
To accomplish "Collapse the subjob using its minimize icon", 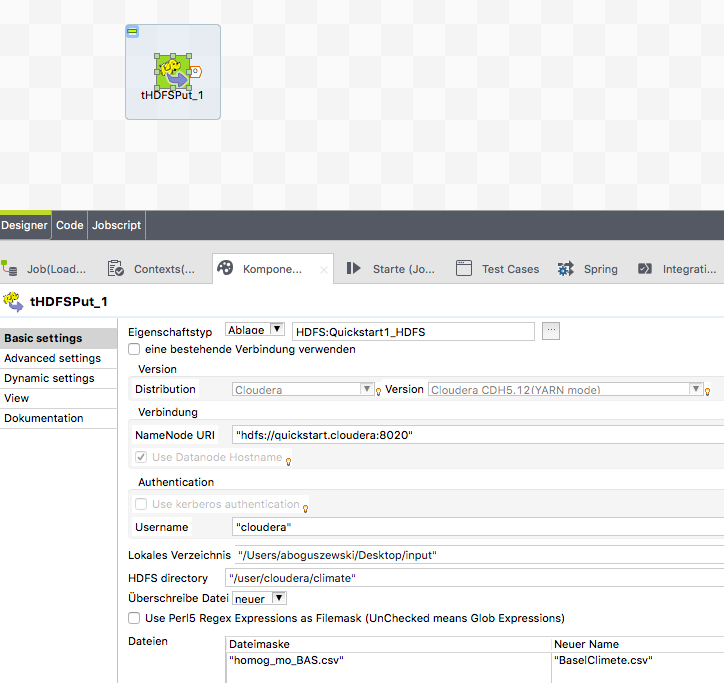I will click(132, 32).
